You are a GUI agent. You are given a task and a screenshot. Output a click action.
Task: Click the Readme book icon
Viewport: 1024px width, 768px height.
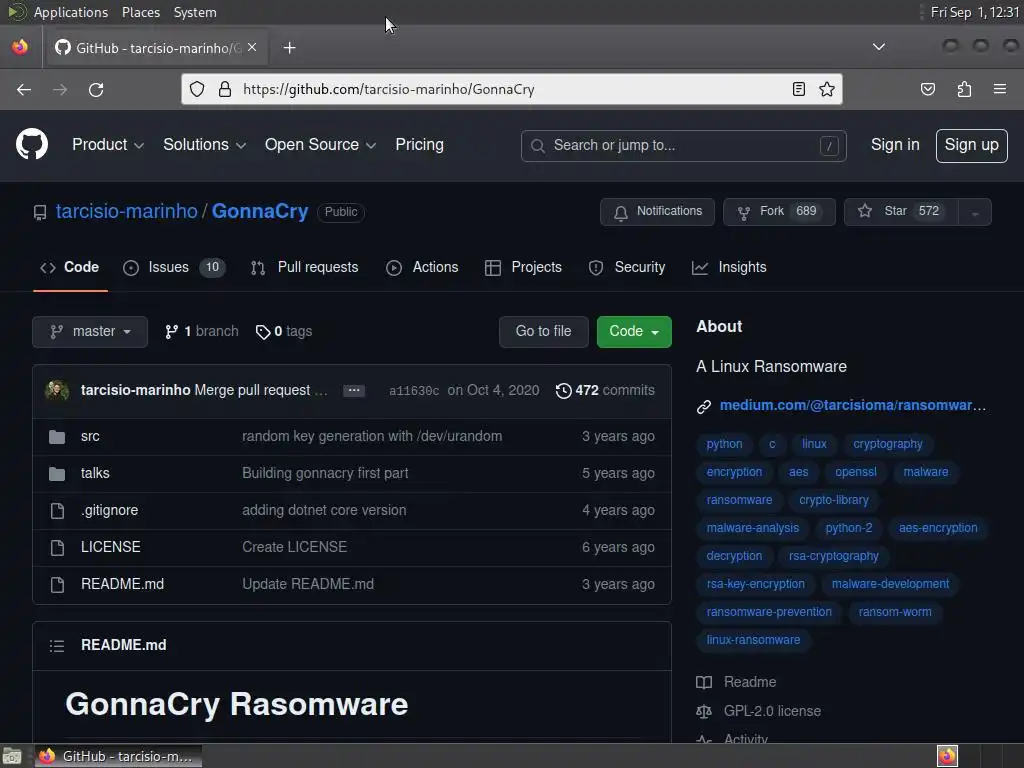pyautogui.click(x=704, y=682)
